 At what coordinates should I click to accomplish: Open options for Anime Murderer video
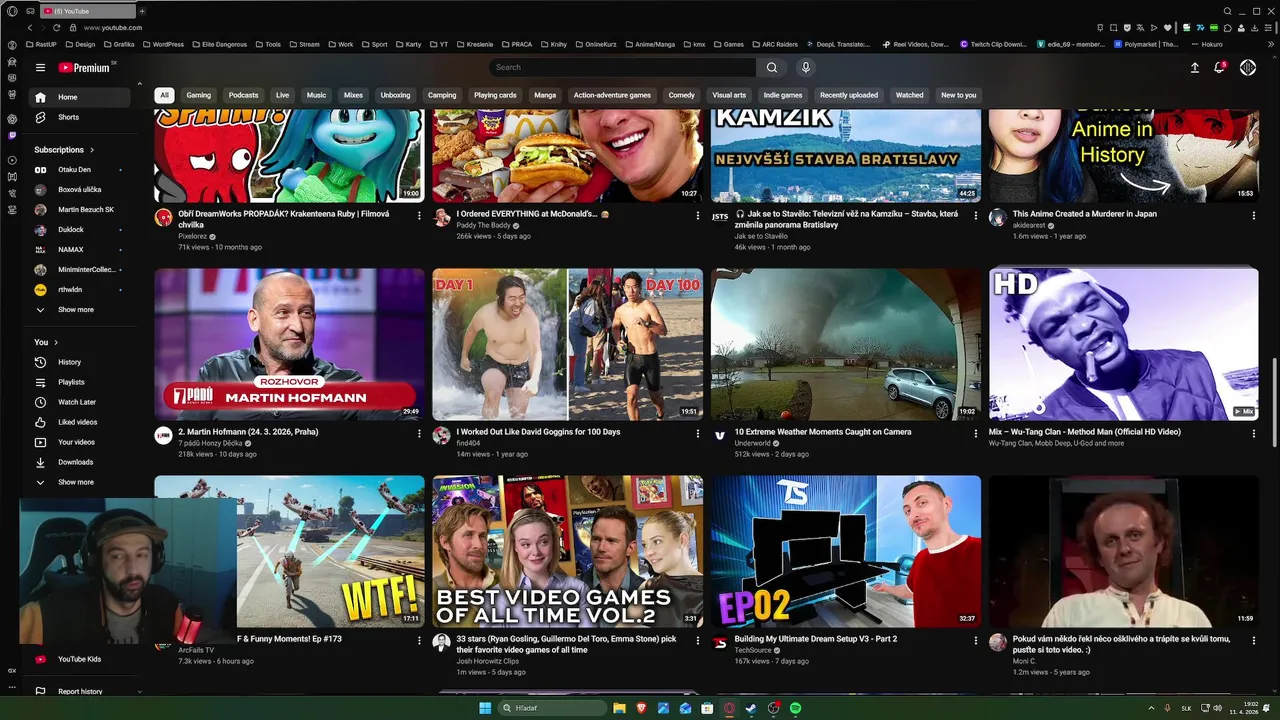(x=1253, y=215)
